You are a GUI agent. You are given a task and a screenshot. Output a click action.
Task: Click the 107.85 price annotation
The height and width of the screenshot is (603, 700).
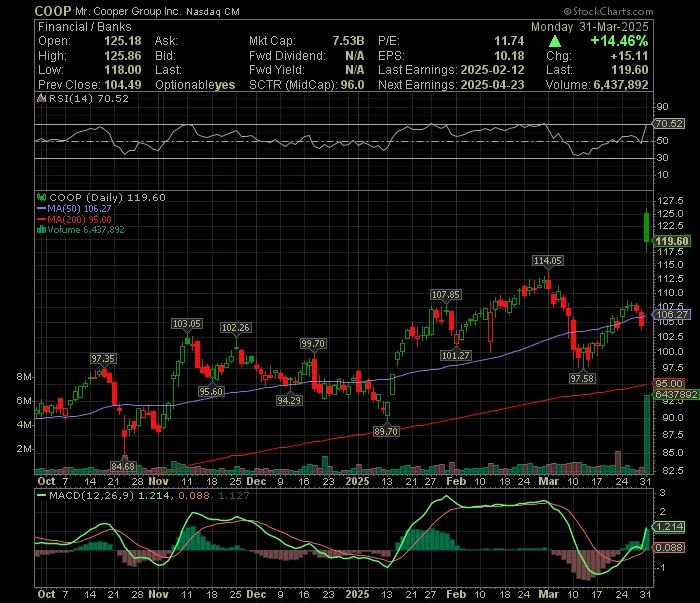(x=446, y=295)
